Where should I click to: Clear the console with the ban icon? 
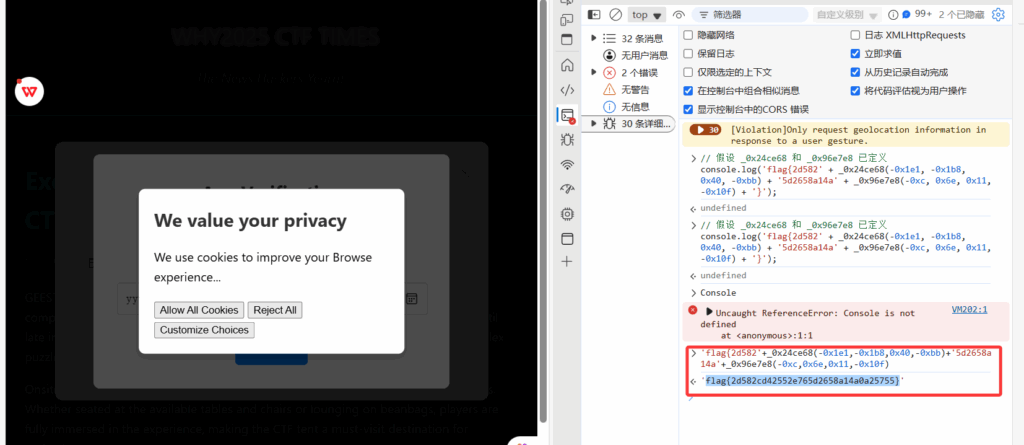(x=615, y=15)
